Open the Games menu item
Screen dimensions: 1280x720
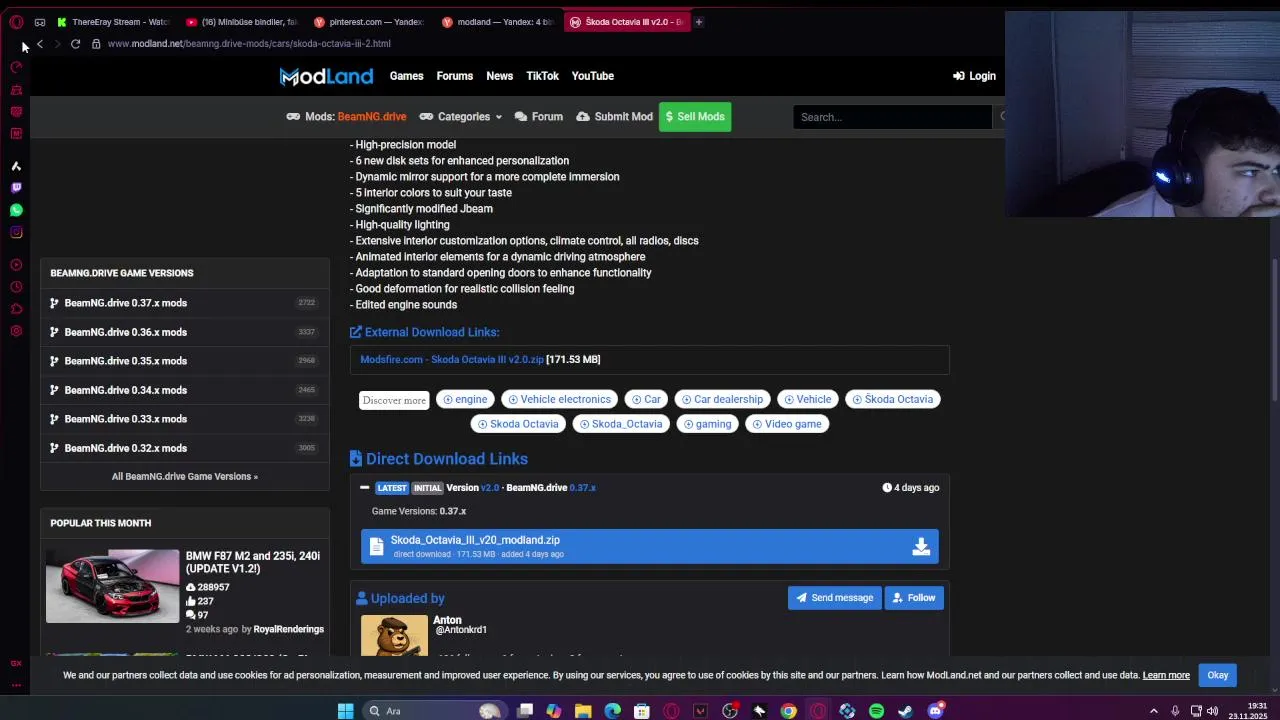406,76
